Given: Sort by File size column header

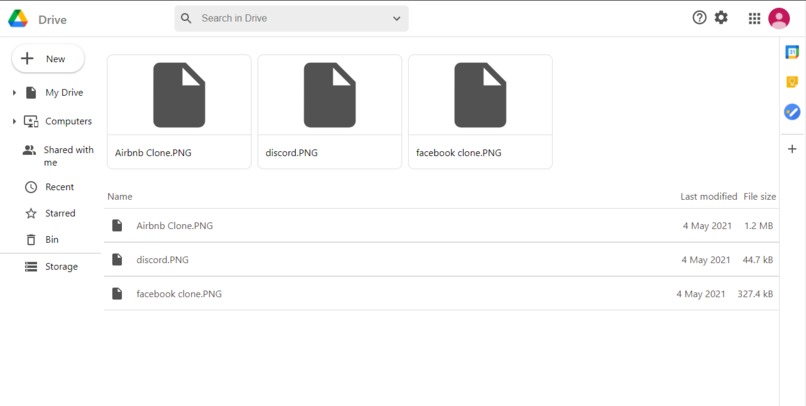Looking at the screenshot, I should click(x=760, y=197).
